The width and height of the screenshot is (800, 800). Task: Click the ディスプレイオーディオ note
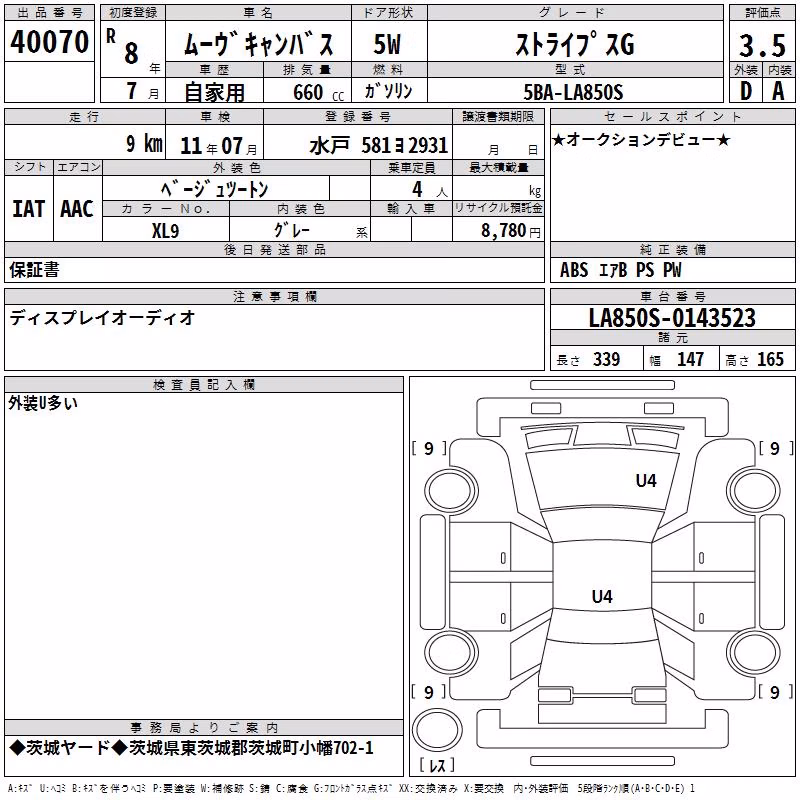(102, 318)
